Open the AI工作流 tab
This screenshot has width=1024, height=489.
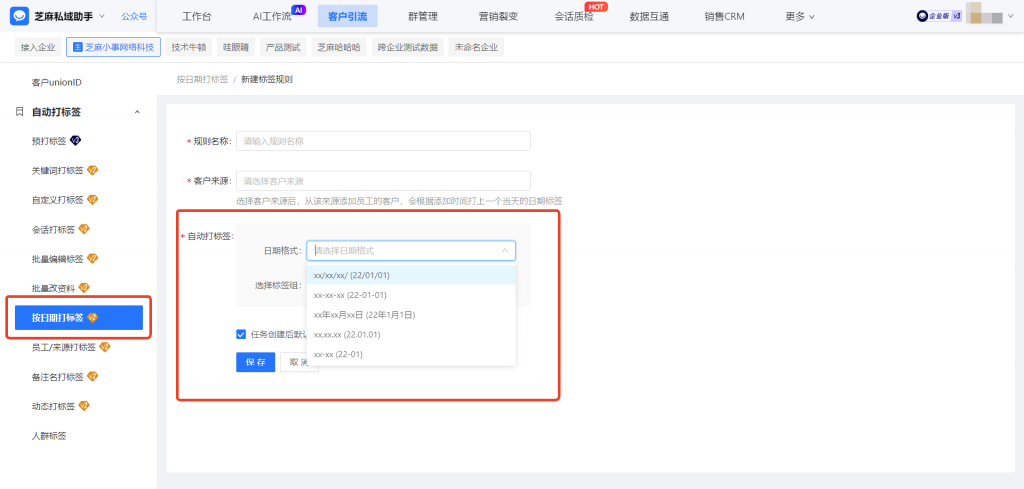[272, 16]
